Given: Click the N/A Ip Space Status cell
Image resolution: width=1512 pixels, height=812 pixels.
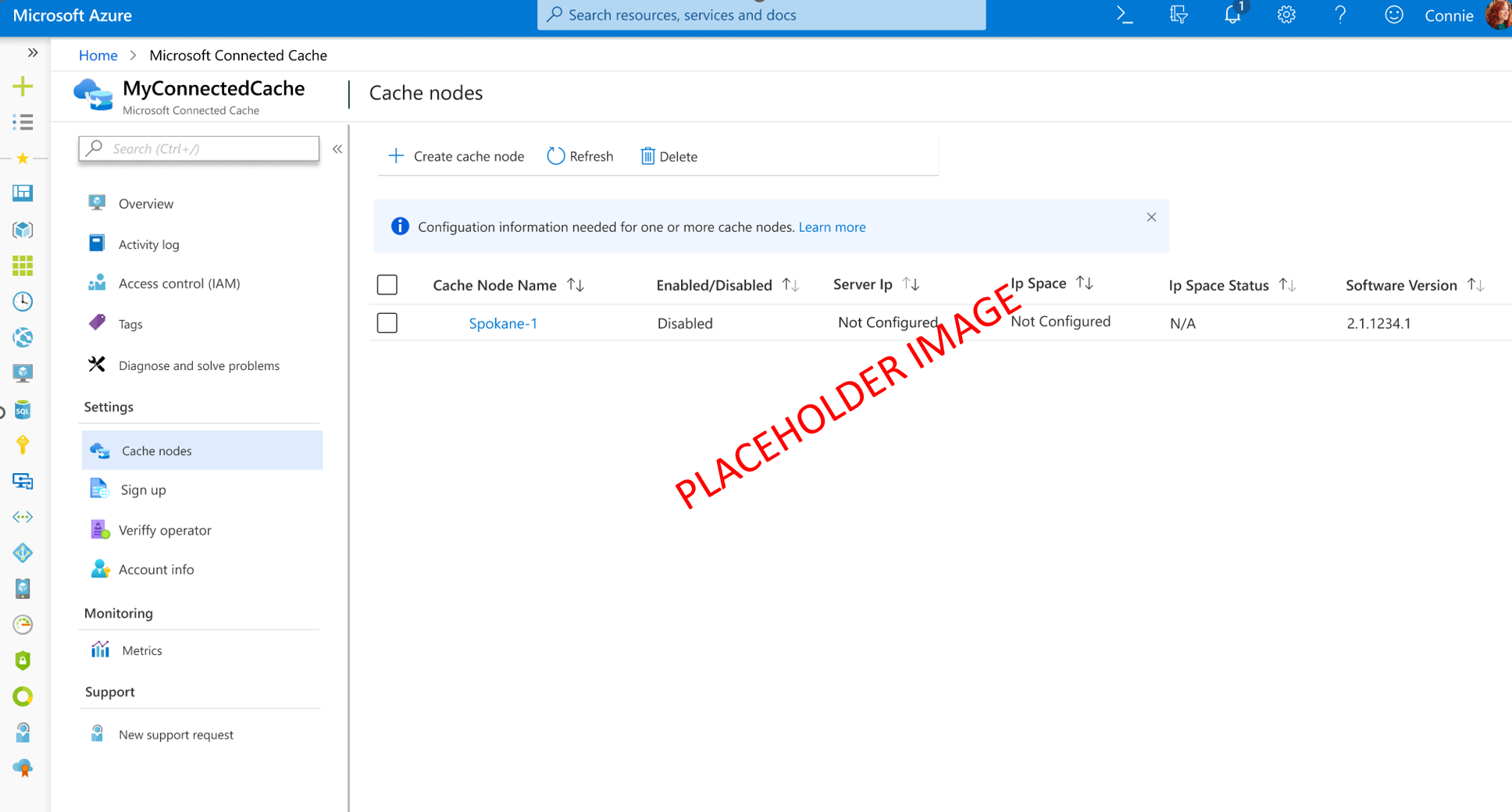Looking at the screenshot, I should 1182,323.
